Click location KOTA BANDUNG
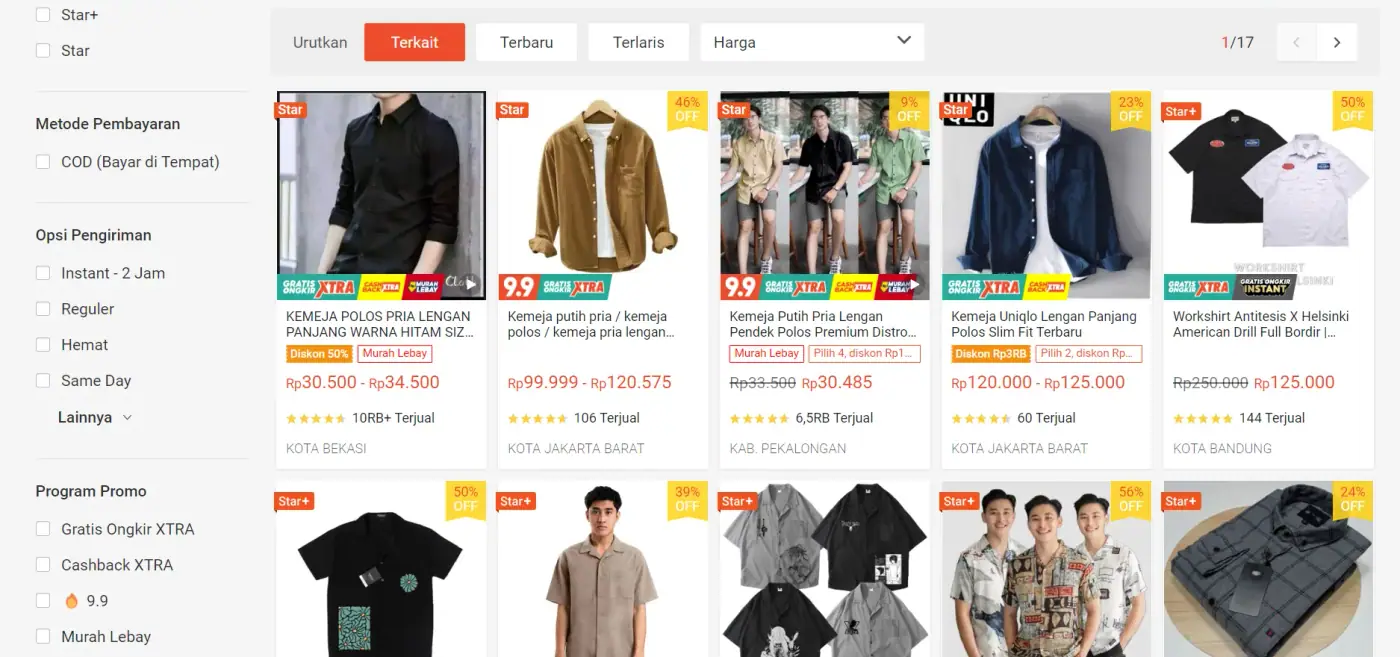The height and width of the screenshot is (657, 1400). click(1222, 448)
